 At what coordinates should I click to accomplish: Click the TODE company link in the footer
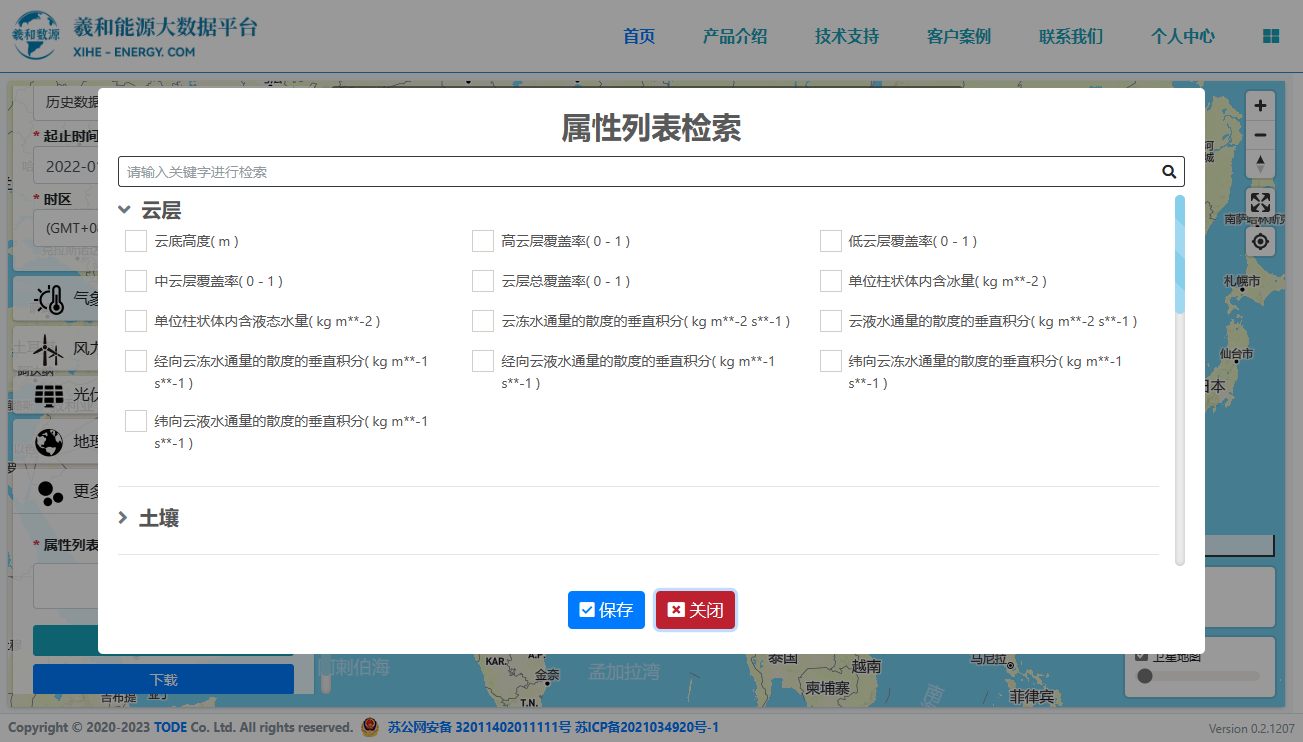(x=170, y=727)
